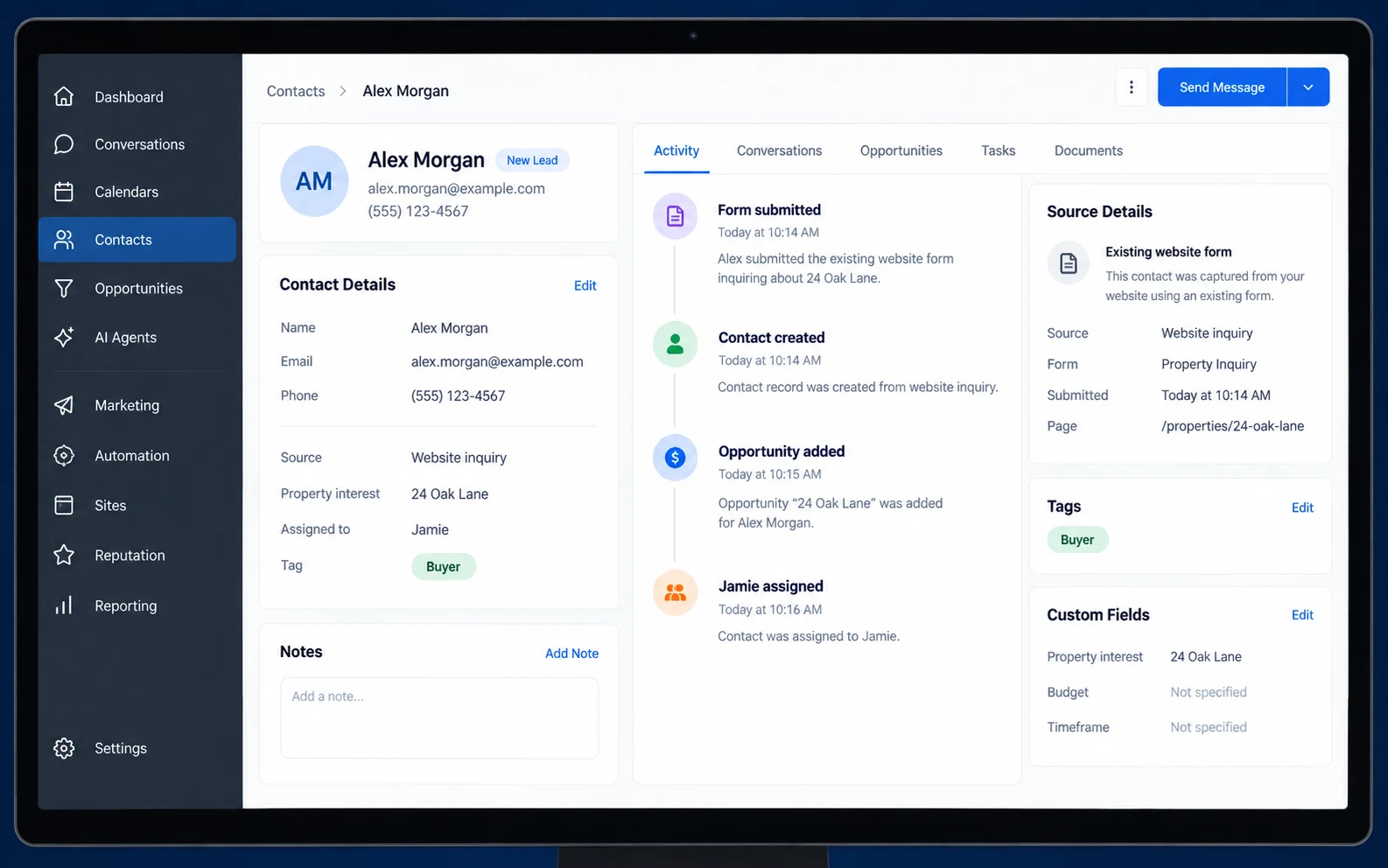
Task: Click the AM avatar circle
Action: 314,181
